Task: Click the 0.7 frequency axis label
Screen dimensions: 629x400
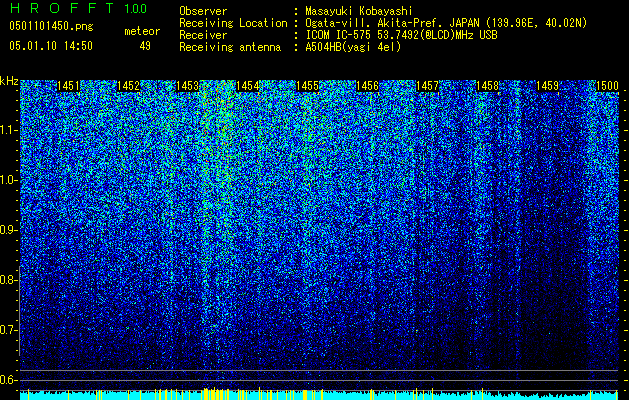Action: 8,330
